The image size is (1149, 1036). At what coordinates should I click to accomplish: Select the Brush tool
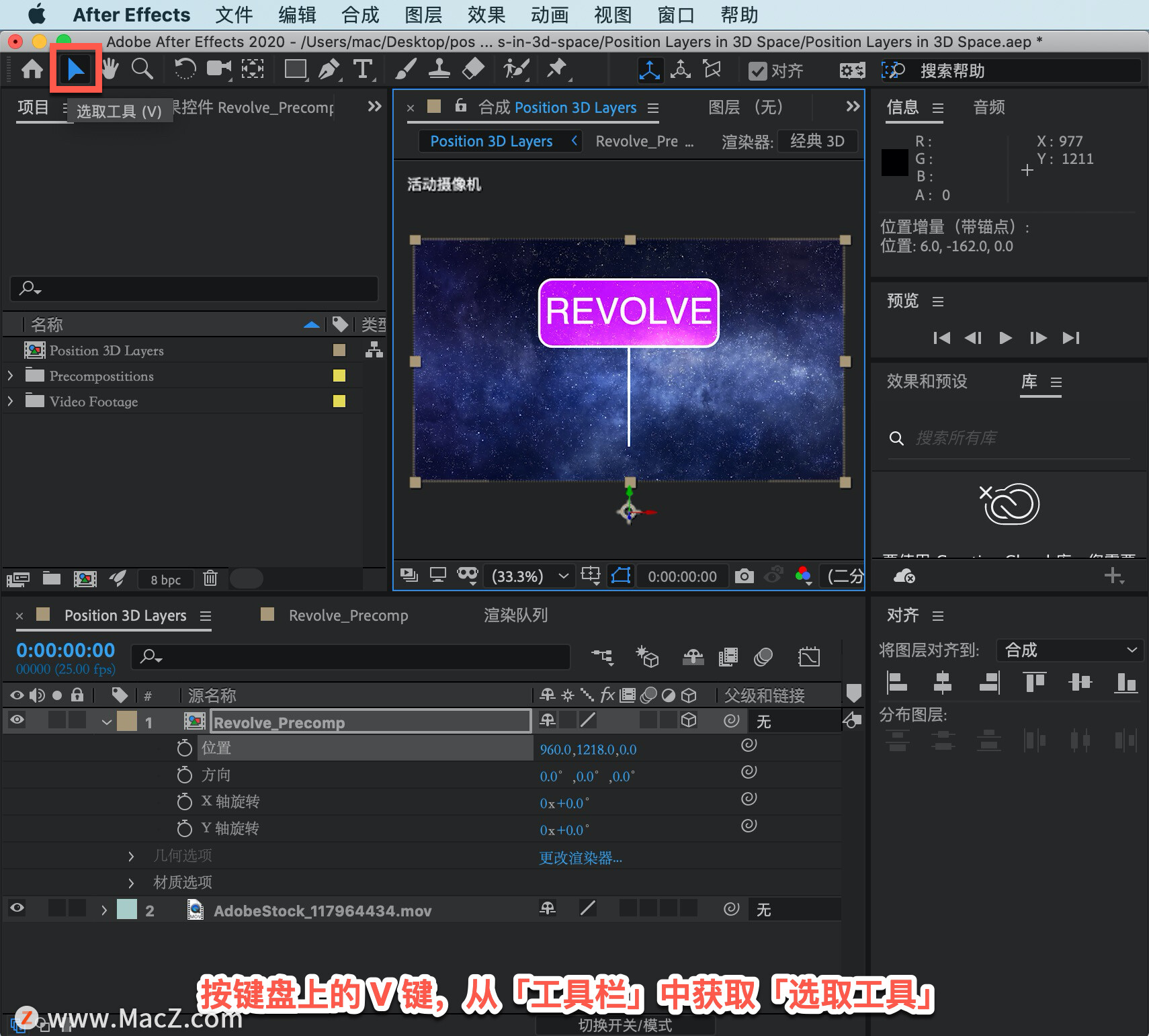click(405, 69)
